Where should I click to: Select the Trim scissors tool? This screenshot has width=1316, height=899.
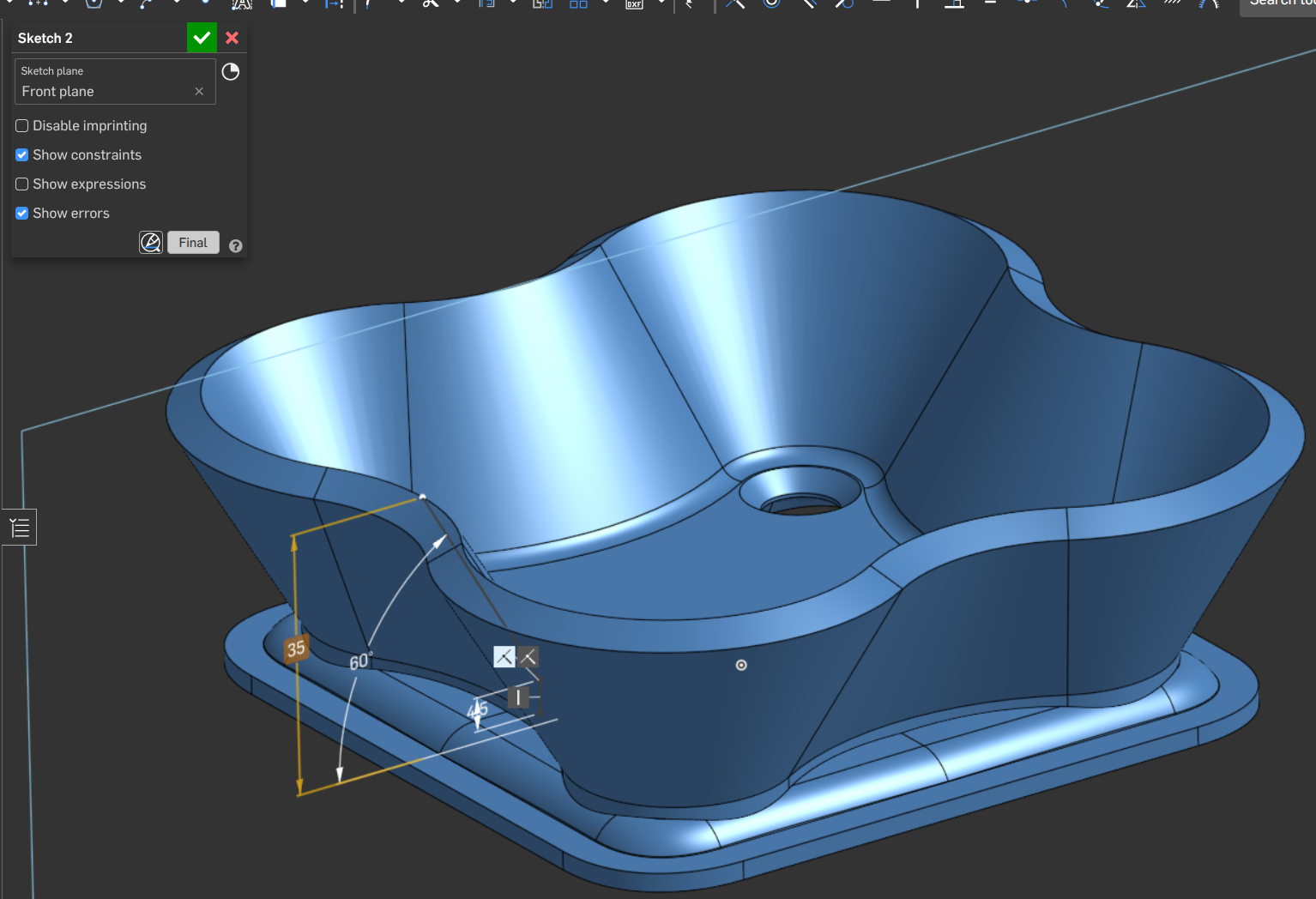pos(430,4)
